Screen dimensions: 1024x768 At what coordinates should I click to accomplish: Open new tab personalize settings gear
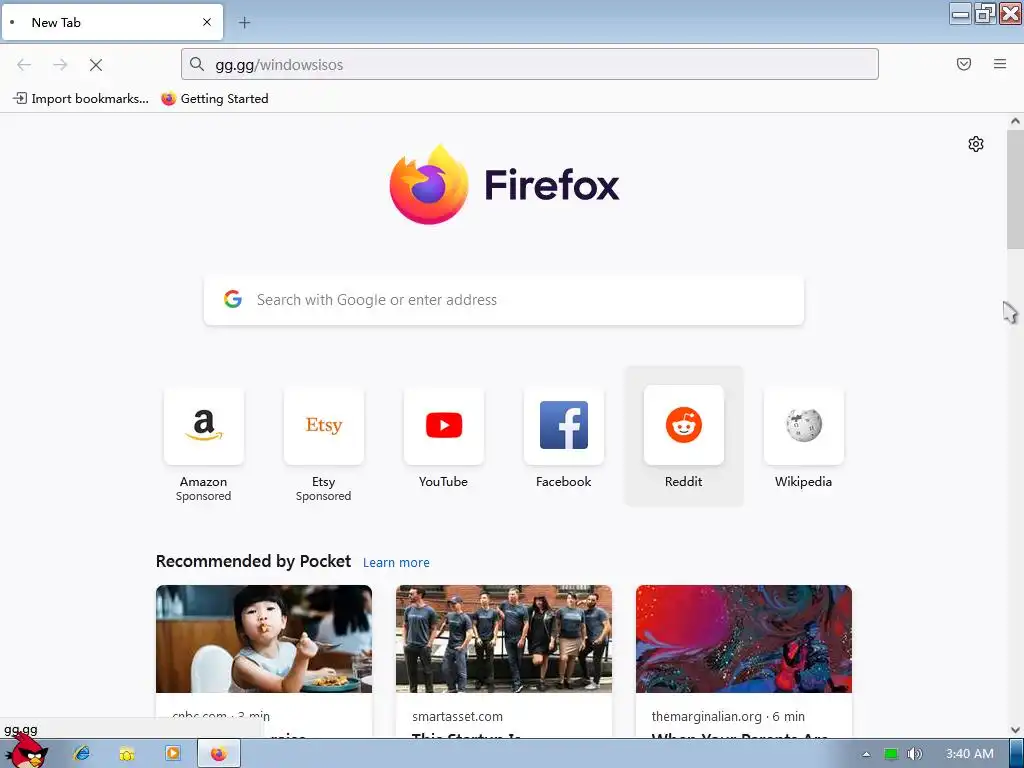point(976,144)
